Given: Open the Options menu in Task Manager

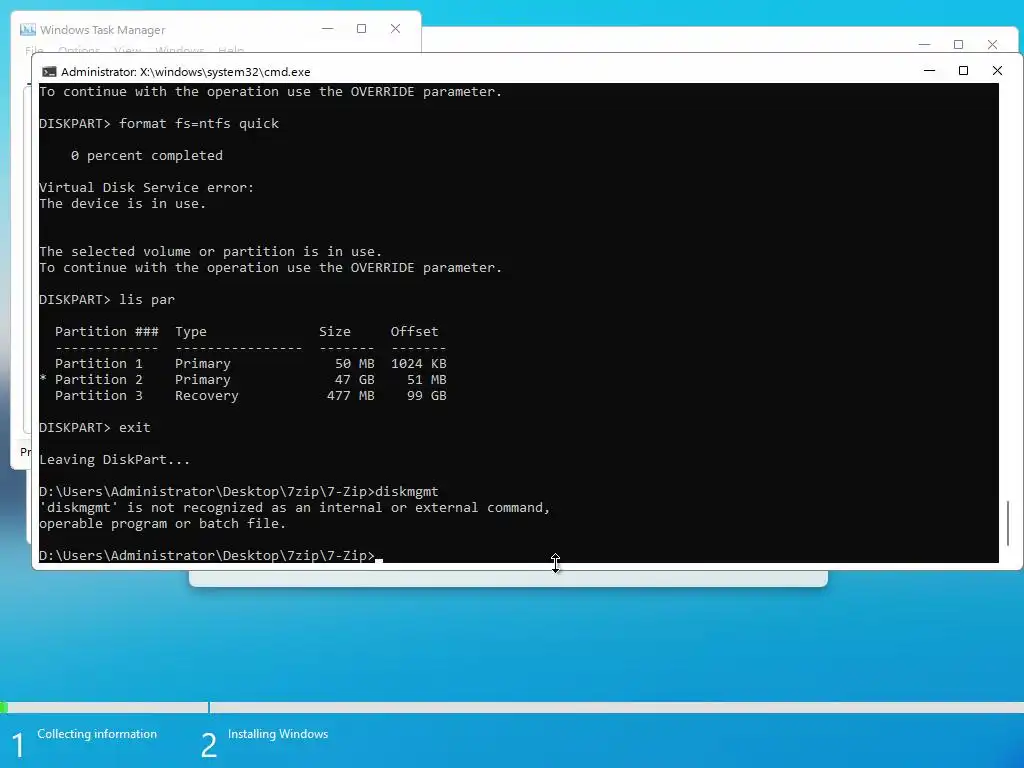Looking at the screenshot, I should pos(79,50).
